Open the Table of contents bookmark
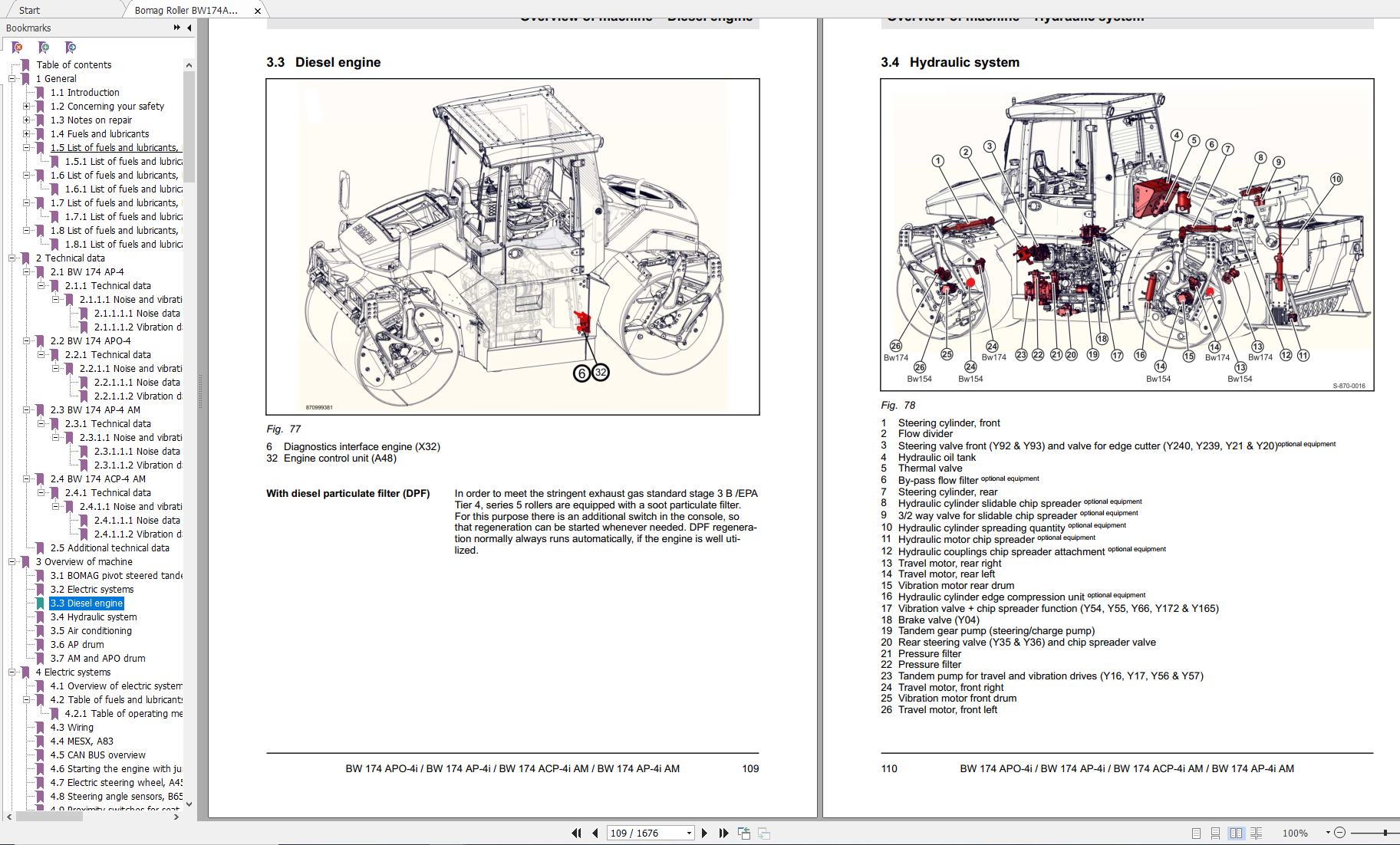Screen dimensions: 1400x845 [74, 65]
